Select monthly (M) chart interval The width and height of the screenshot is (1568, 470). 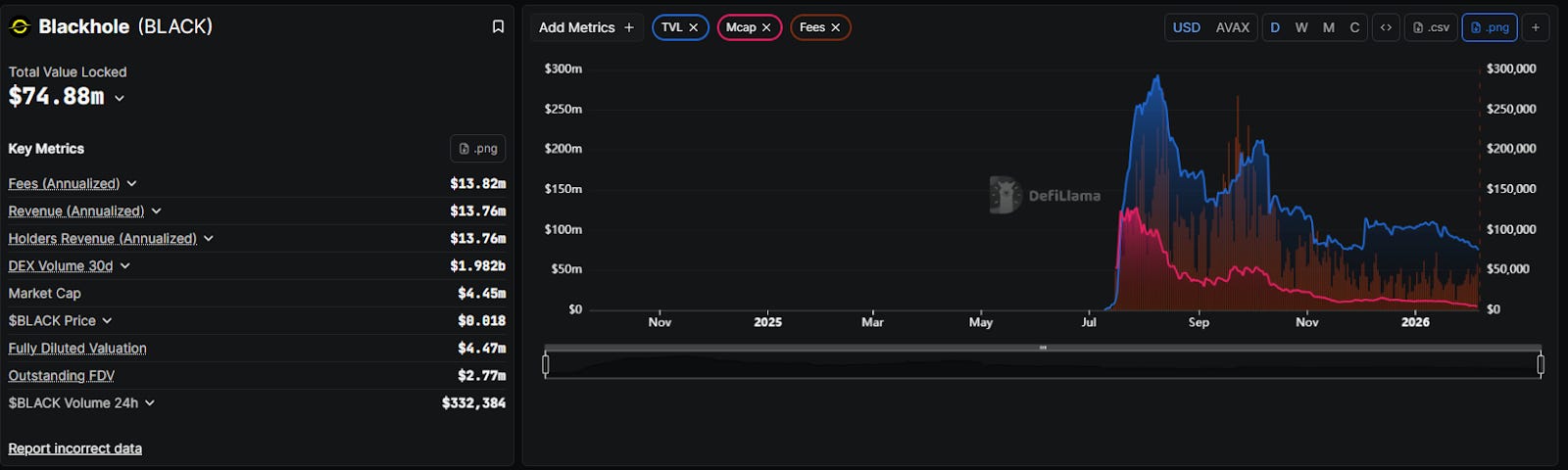coord(1329,27)
